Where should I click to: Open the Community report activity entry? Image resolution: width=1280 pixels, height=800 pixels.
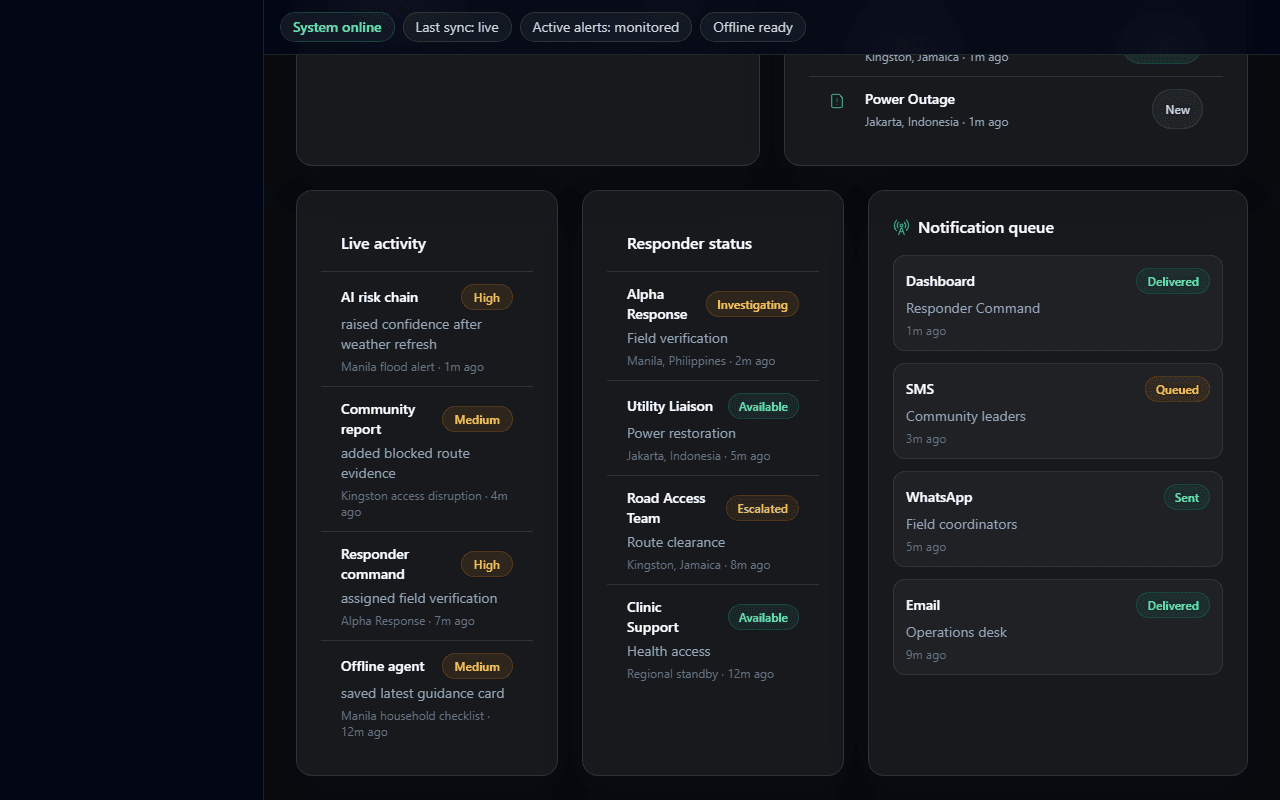427,459
